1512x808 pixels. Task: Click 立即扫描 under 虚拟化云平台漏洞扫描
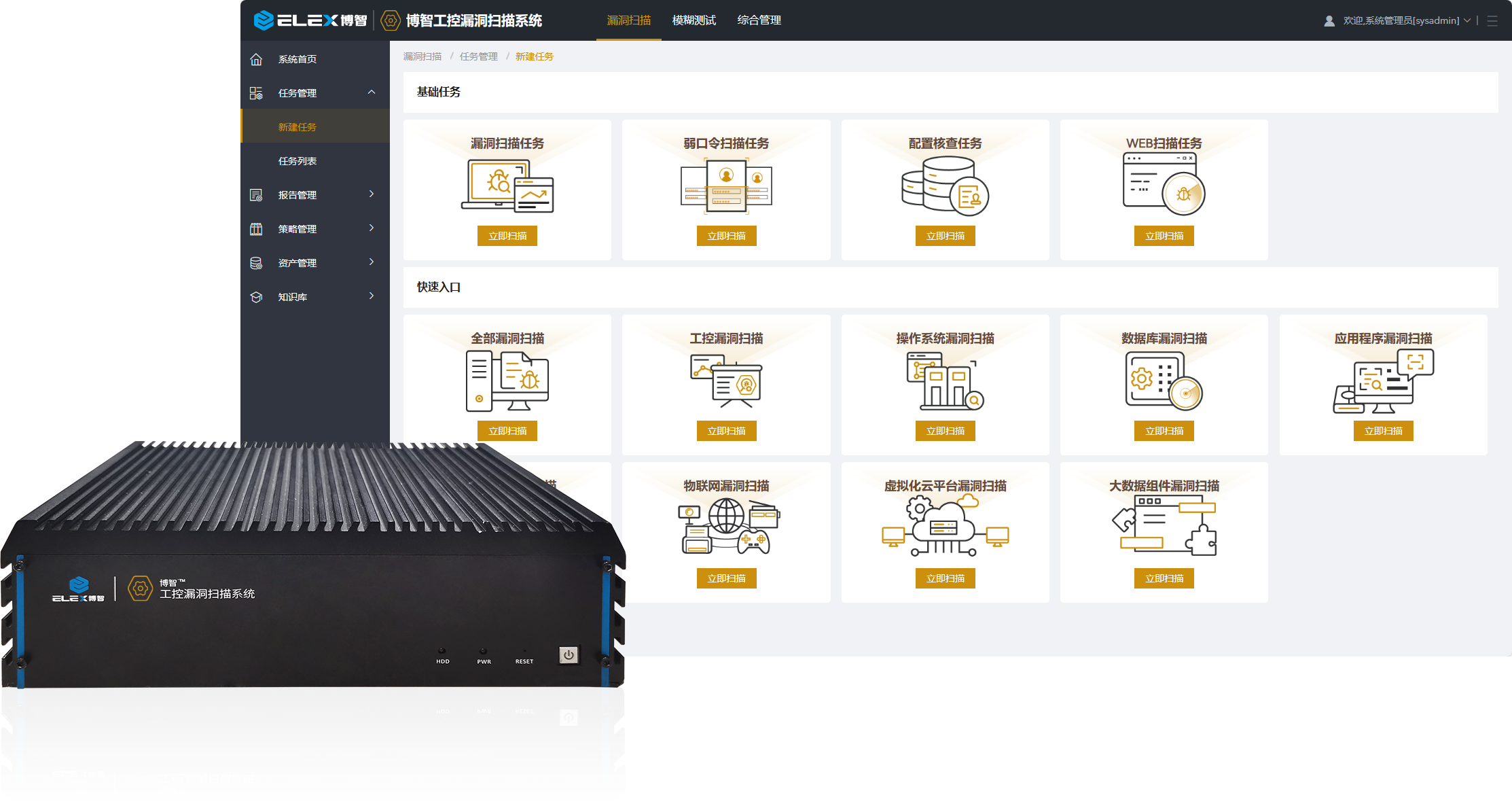pos(945,578)
